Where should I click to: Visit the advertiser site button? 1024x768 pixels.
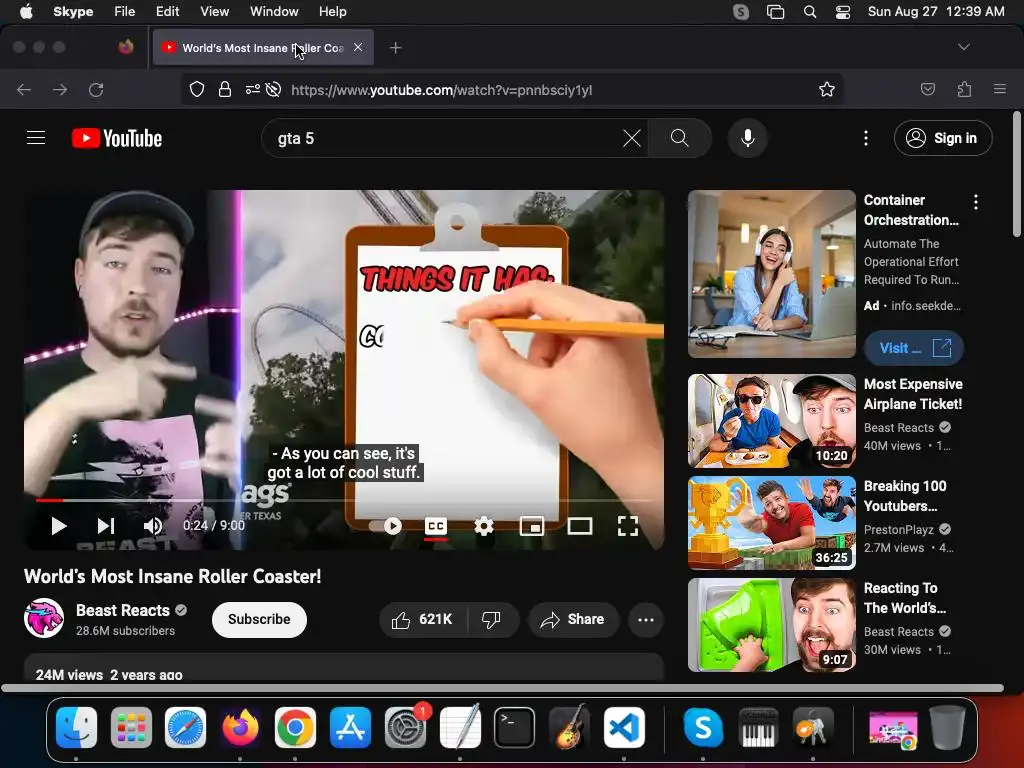coord(914,348)
